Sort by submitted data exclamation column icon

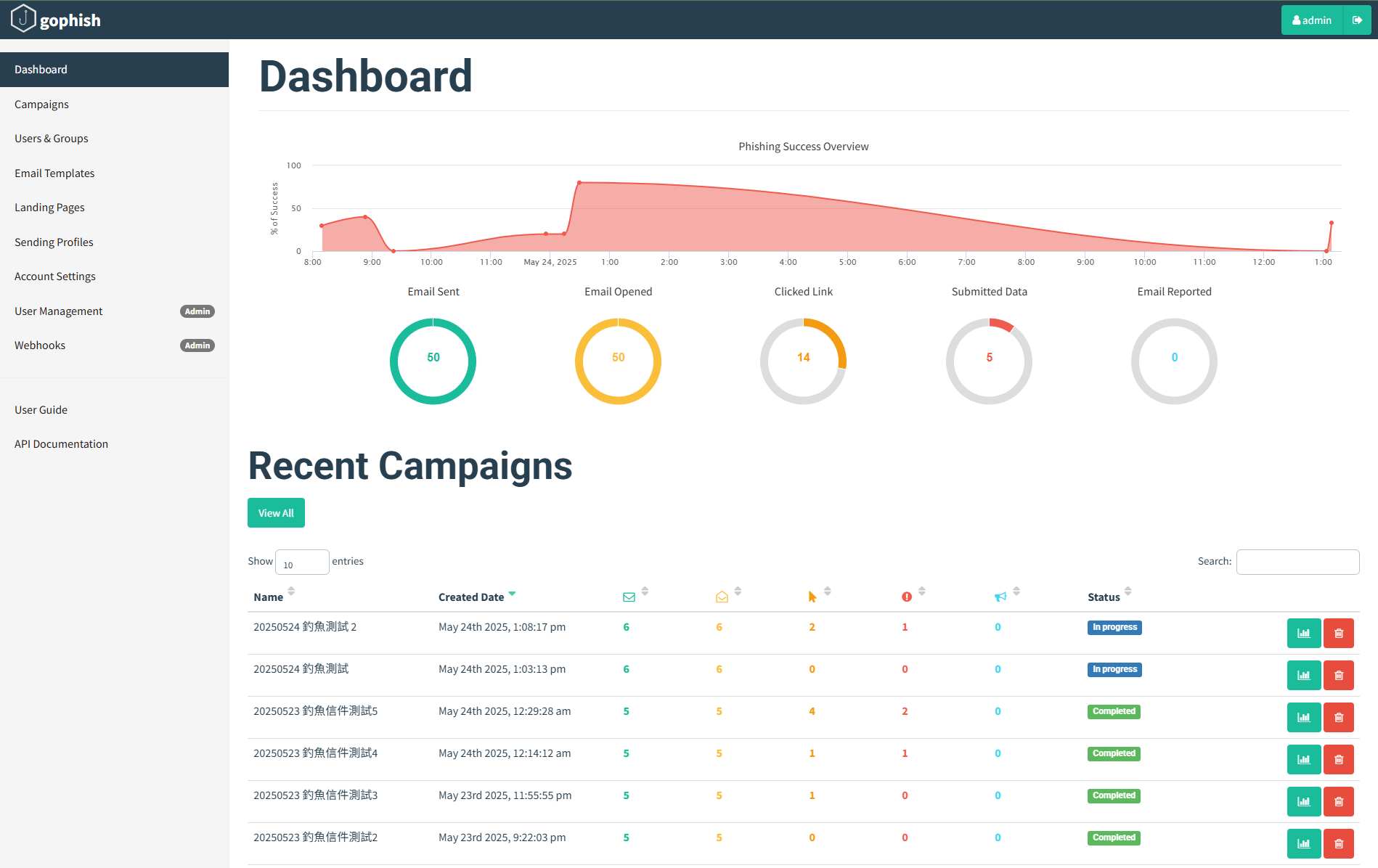click(907, 597)
